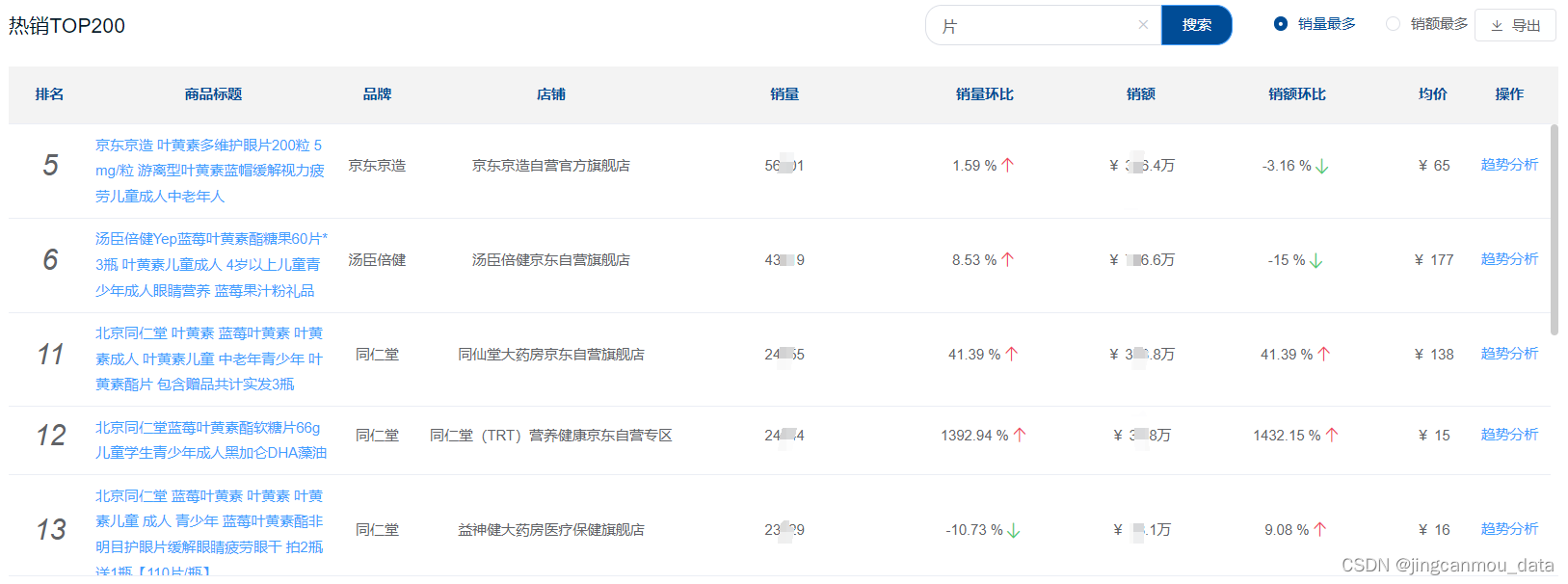Click the ¥ 138 average price cell
This screenshot has height=584, width=1568.
coord(1434,355)
